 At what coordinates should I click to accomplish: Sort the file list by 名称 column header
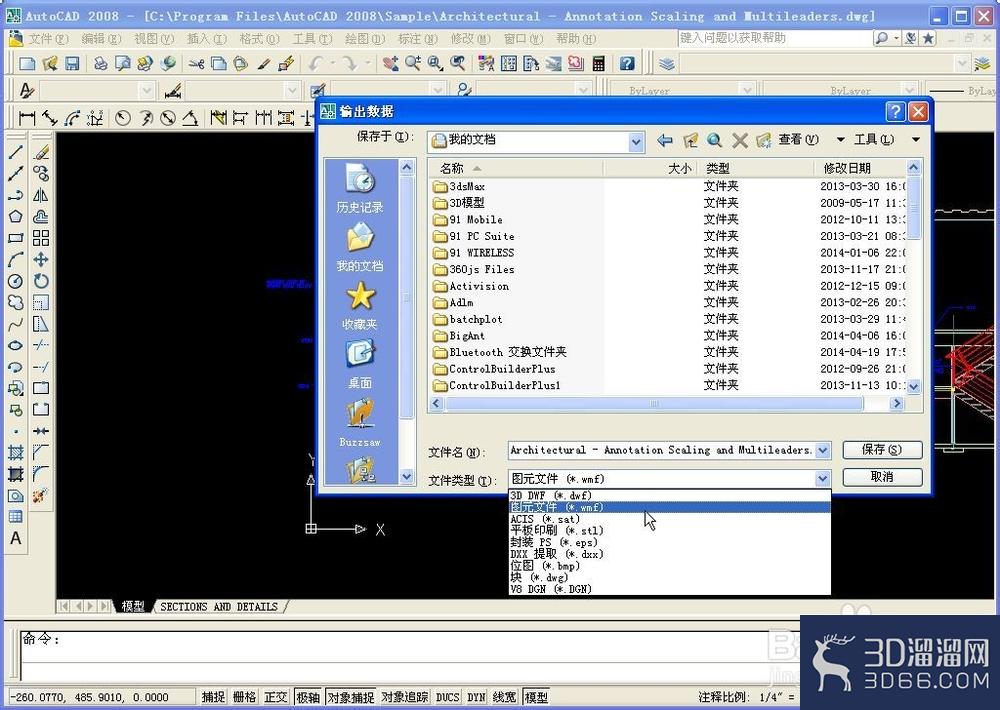[517, 168]
